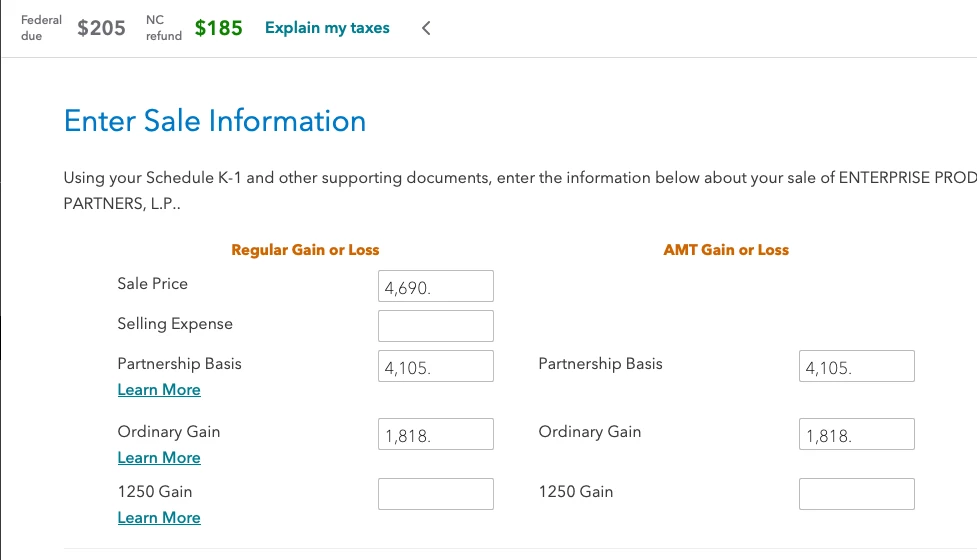Click the Federal due $205 amount
This screenshot has height=560, width=977.
(x=101, y=28)
